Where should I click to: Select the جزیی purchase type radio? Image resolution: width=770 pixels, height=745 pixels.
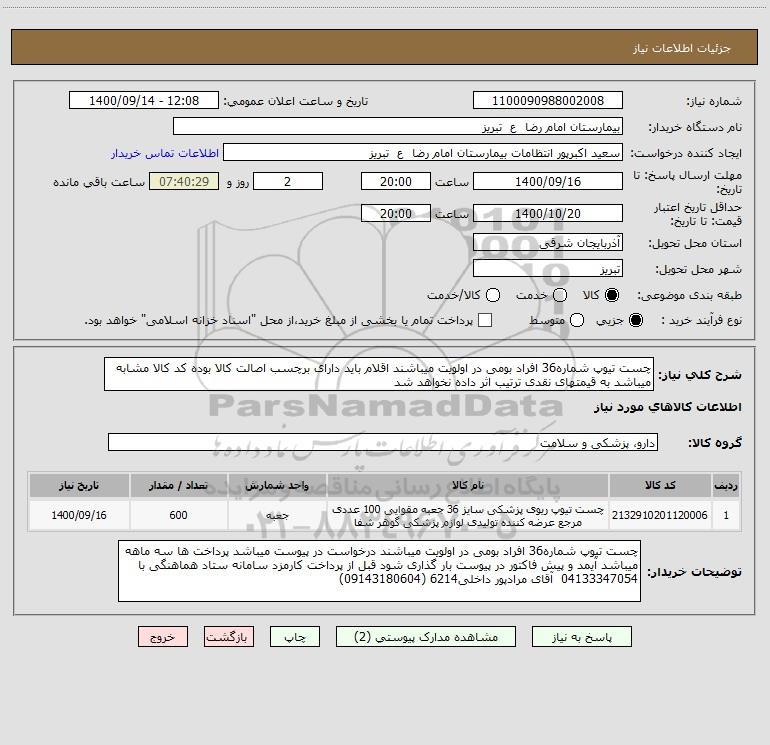[x=635, y=320]
